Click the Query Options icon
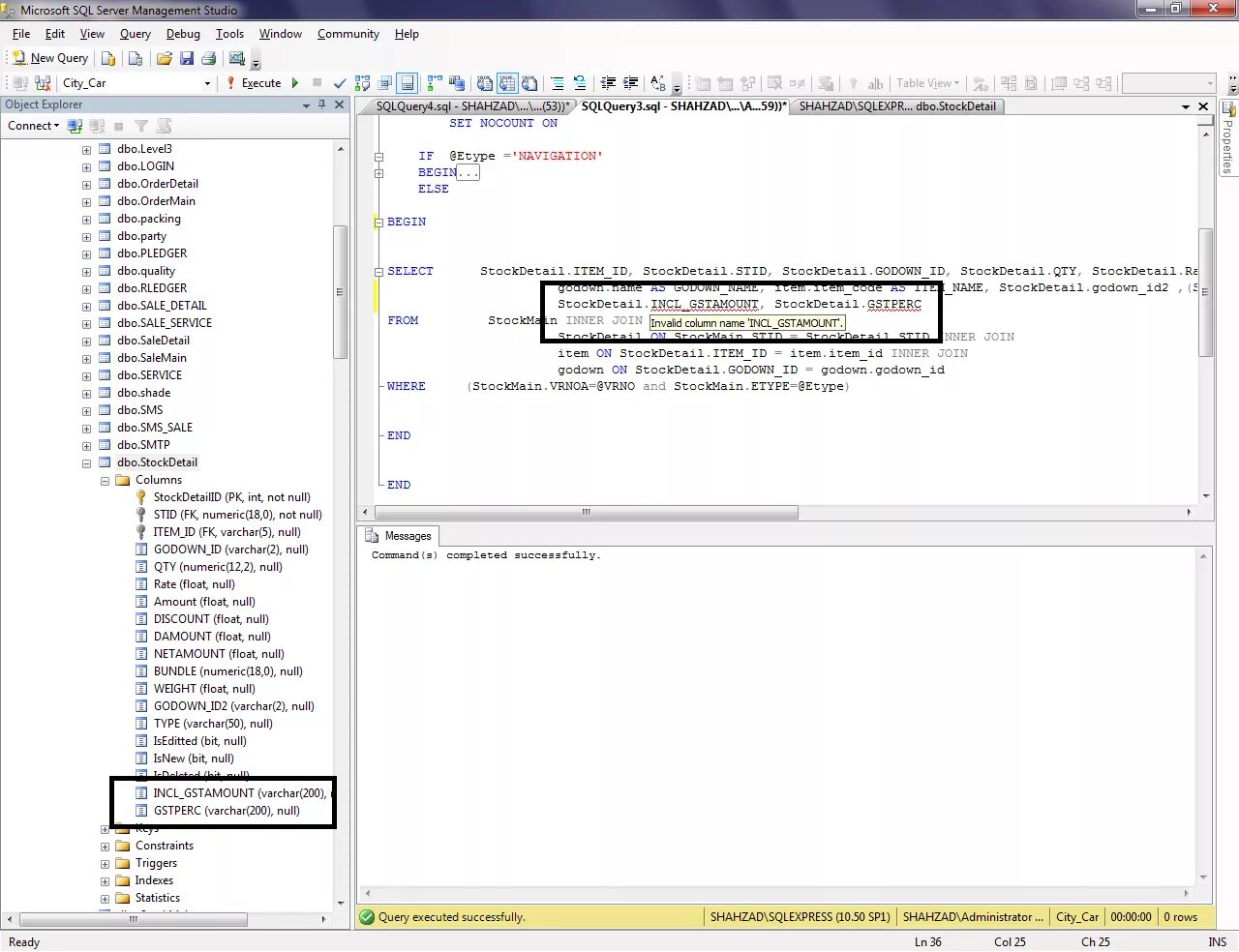The image size is (1239, 952). (x=385, y=83)
